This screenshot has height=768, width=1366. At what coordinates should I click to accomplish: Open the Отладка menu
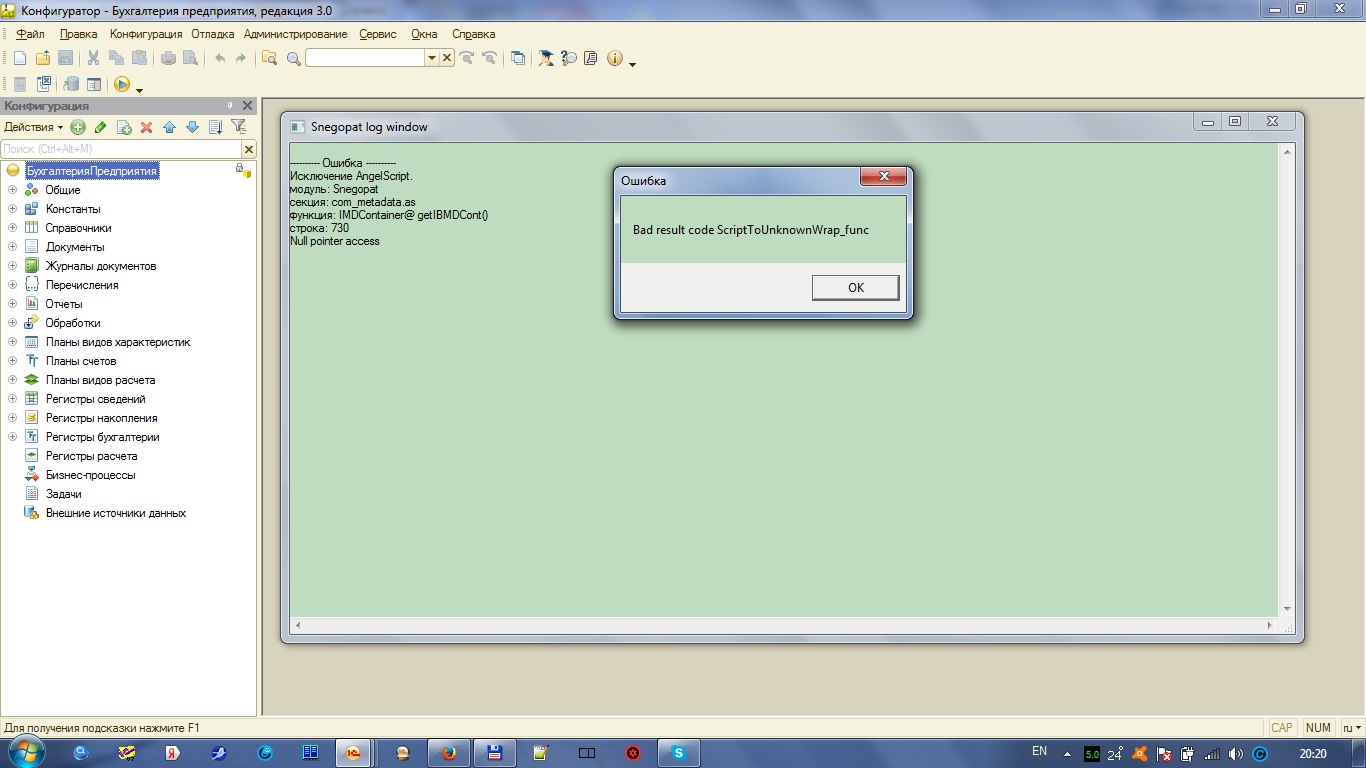(x=212, y=34)
